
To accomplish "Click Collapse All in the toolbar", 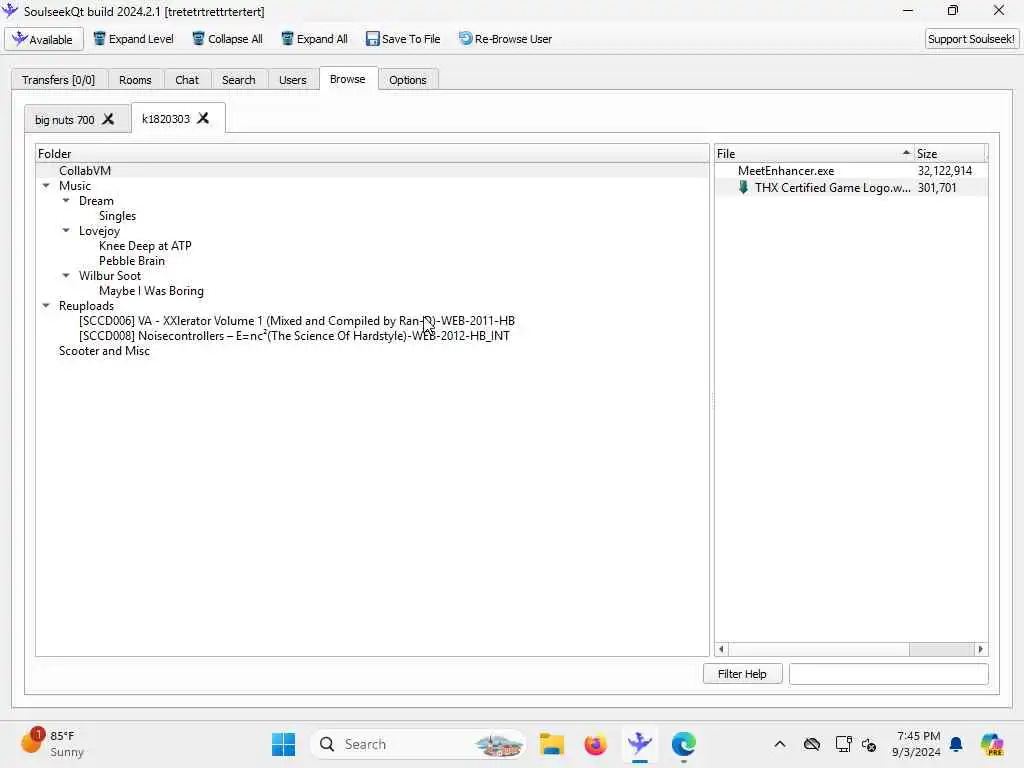I will 227,39.
